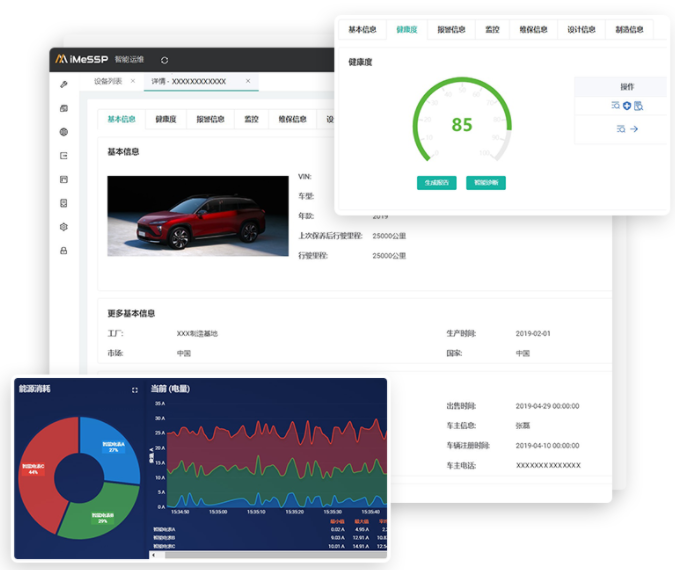
Task: Click the iMeSSP logo in the header
Action: 81,59
